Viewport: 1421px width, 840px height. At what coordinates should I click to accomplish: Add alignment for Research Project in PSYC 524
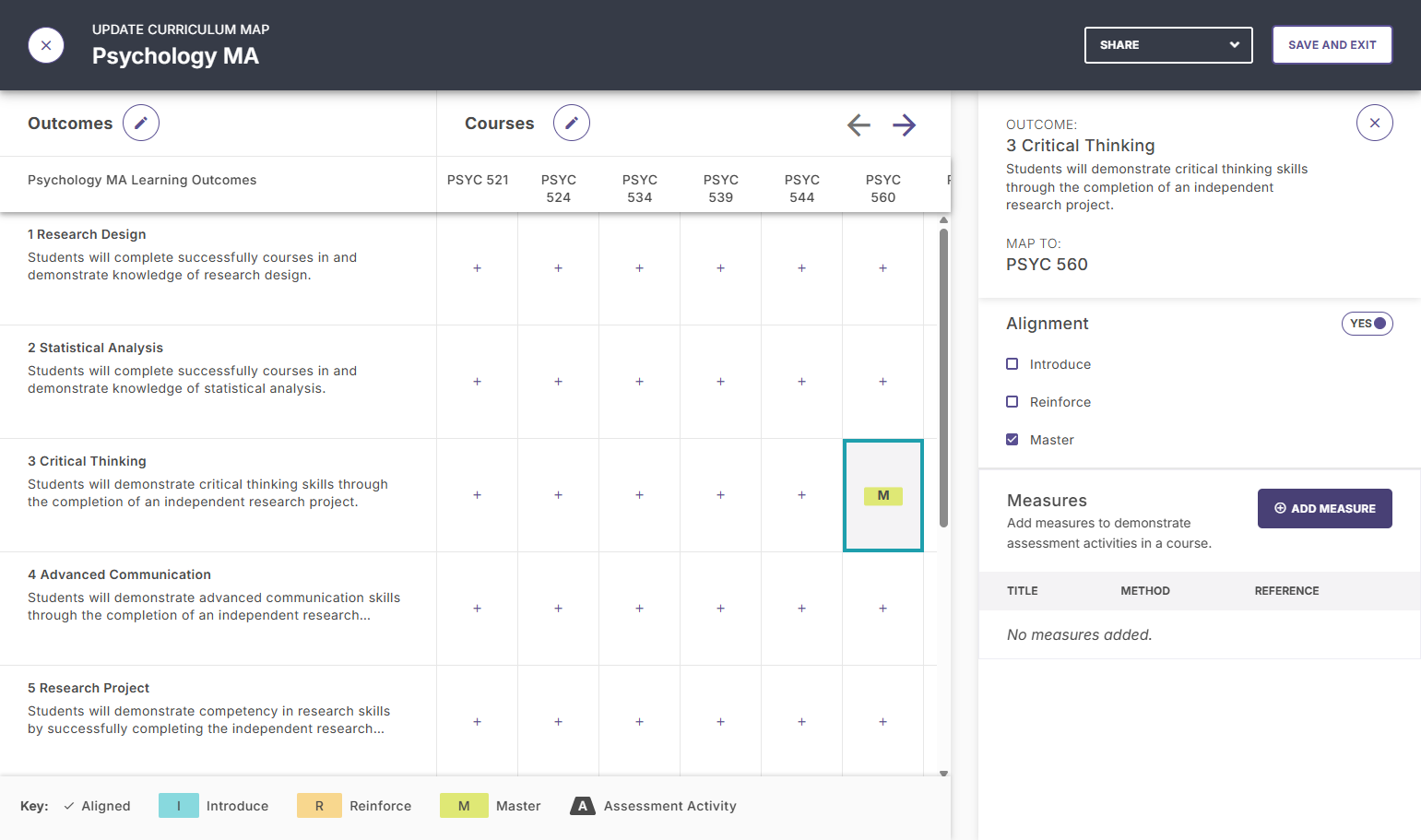pyautogui.click(x=558, y=722)
